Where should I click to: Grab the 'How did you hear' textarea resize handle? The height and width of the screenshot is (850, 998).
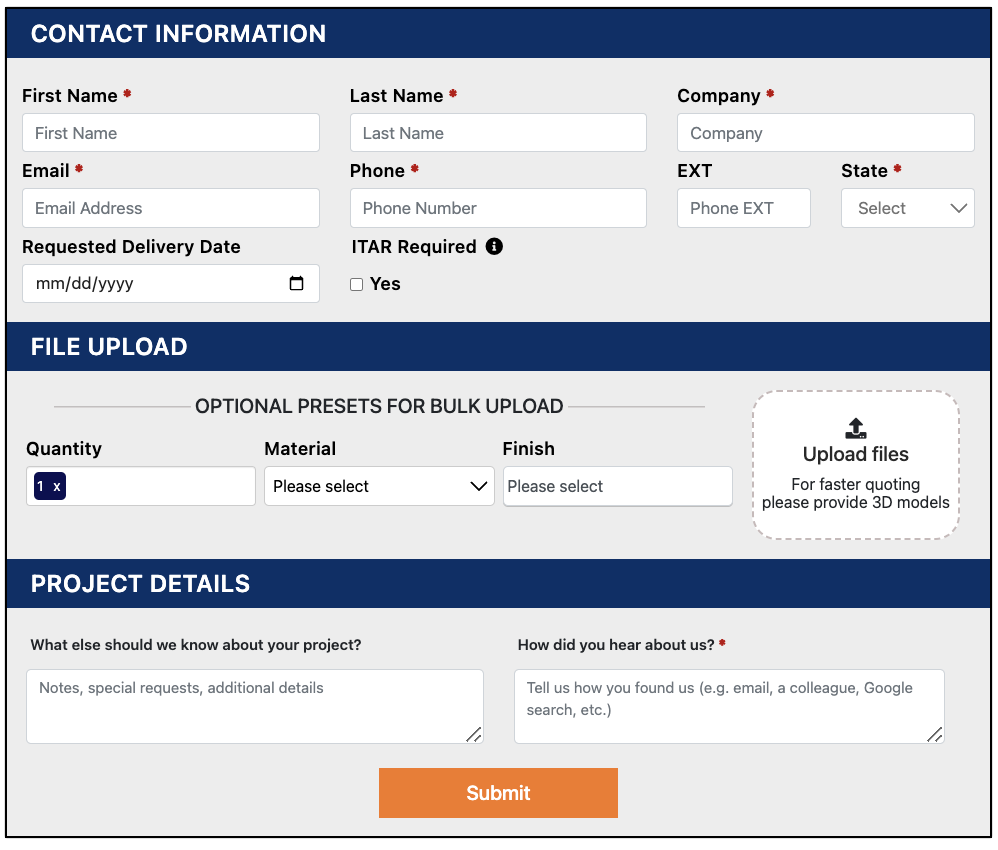coord(934,734)
